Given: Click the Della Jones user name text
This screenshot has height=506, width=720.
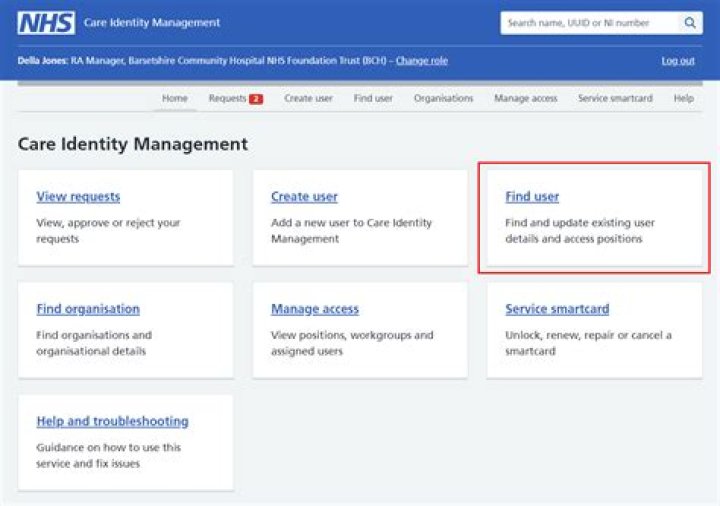Looking at the screenshot, I should pos(43,61).
